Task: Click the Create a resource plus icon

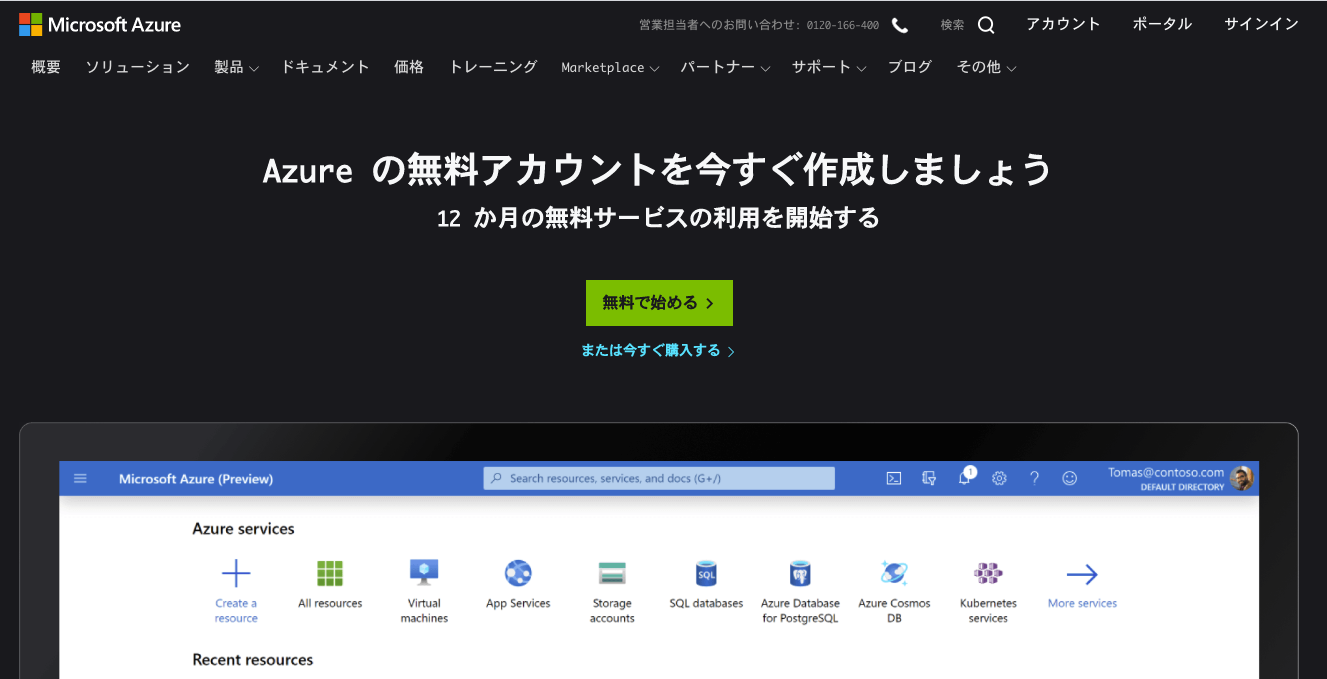Action: pos(236,573)
